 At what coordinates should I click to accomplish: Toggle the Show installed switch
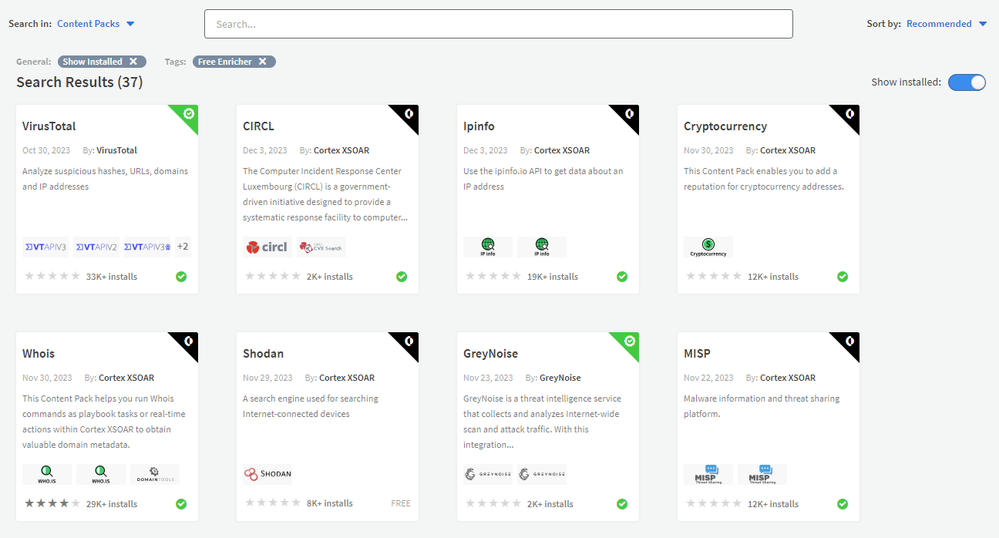[966, 82]
